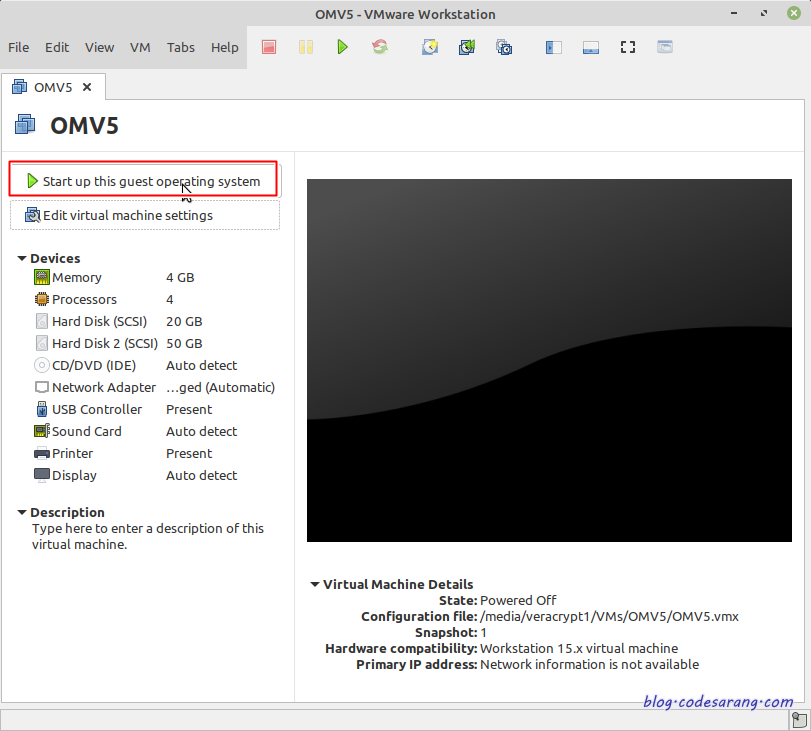The height and width of the screenshot is (731, 811).
Task: Open the Snapshot Manager toolbar icon
Action: tap(504, 47)
